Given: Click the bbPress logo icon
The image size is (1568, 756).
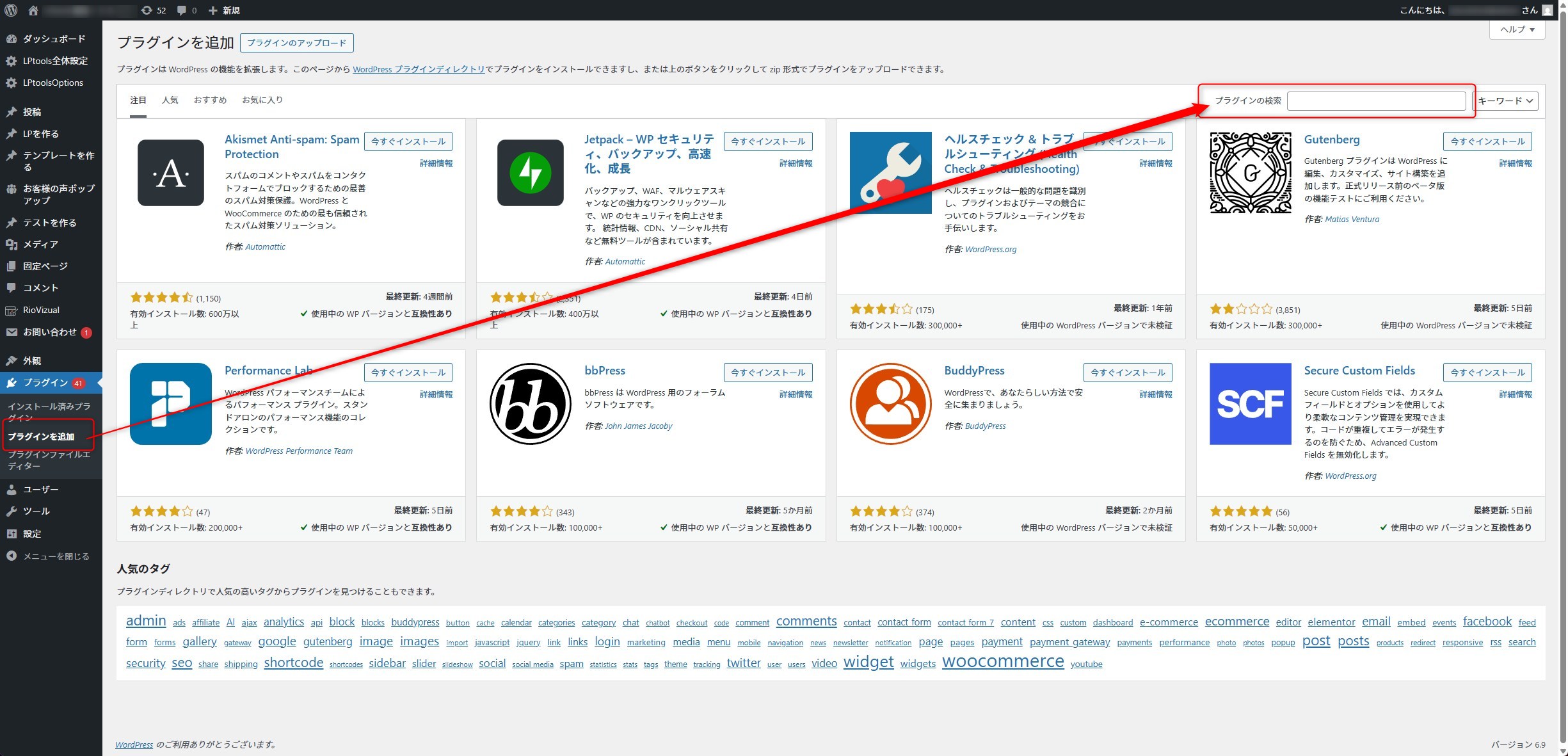Looking at the screenshot, I should [x=530, y=404].
